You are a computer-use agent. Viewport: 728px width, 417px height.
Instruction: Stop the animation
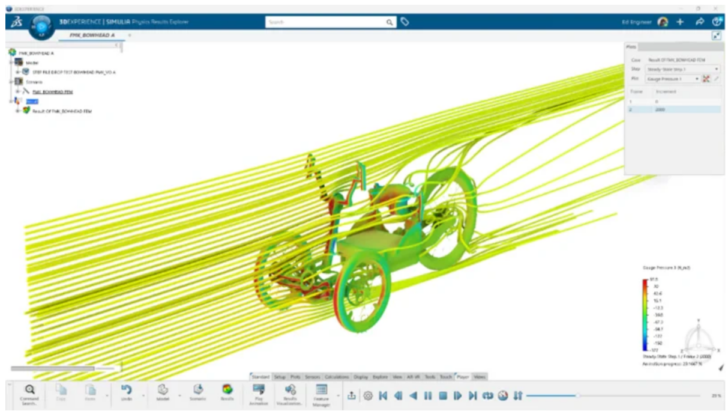click(x=443, y=396)
